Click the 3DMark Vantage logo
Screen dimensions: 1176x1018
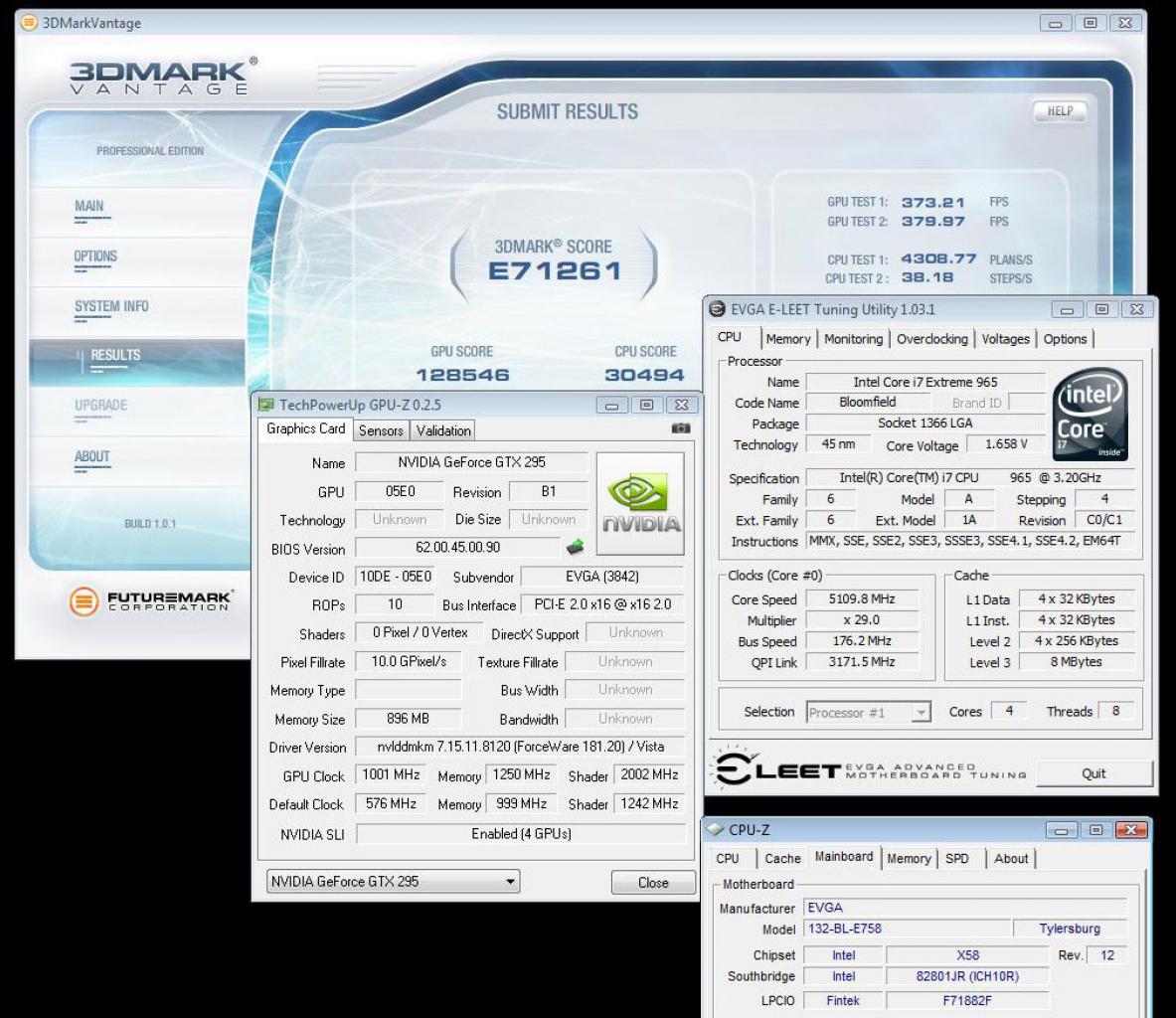[x=163, y=76]
